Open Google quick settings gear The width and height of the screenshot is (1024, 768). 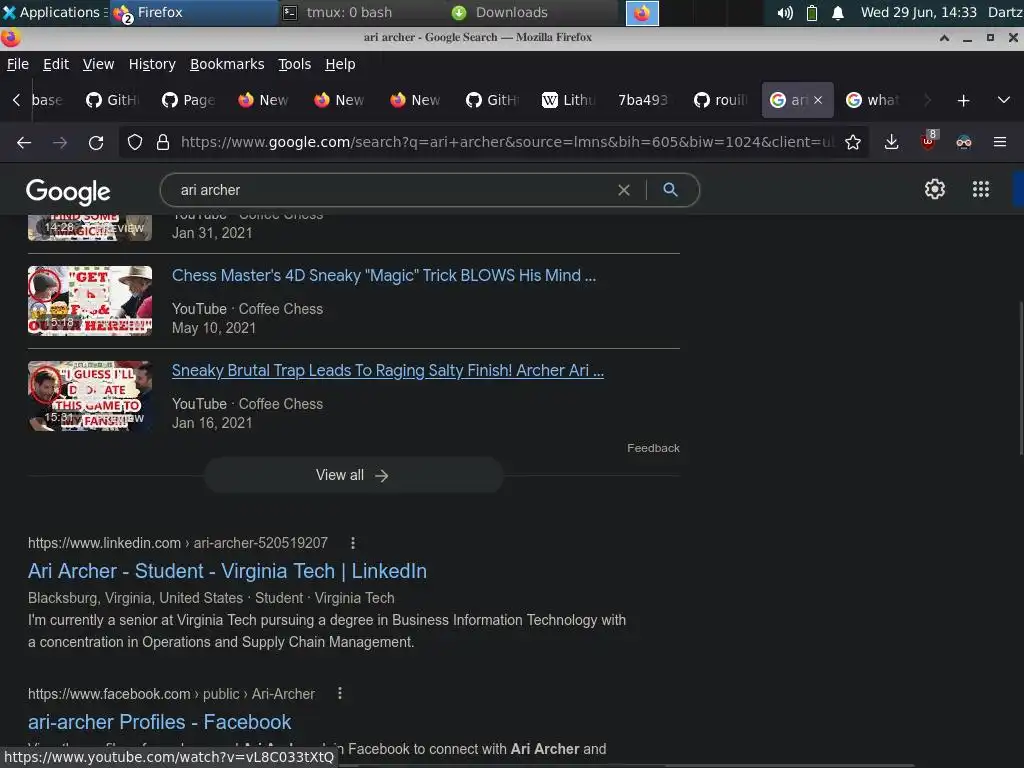(935, 189)
